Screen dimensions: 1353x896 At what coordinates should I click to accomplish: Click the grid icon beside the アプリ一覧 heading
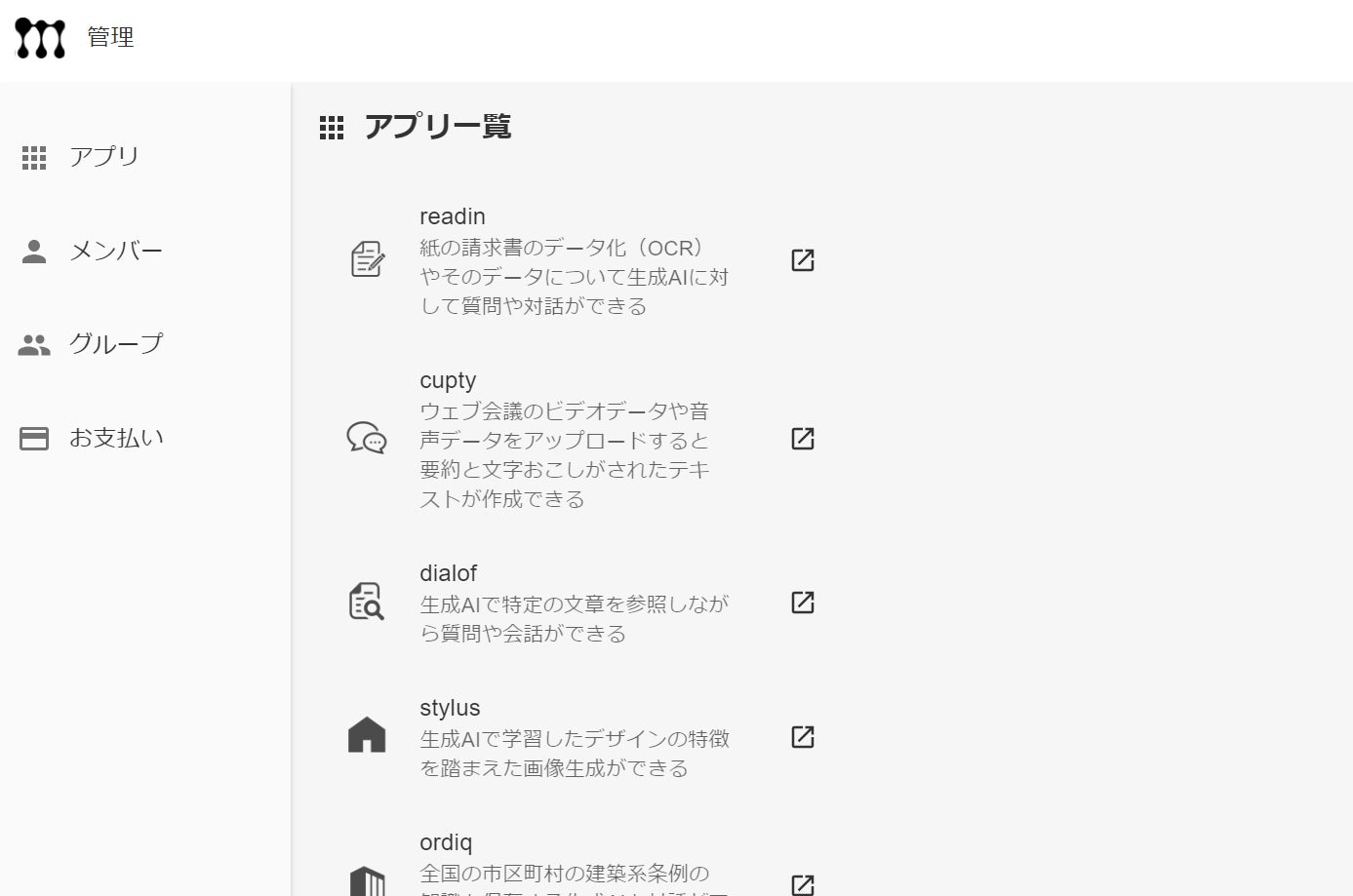(332, 128)
